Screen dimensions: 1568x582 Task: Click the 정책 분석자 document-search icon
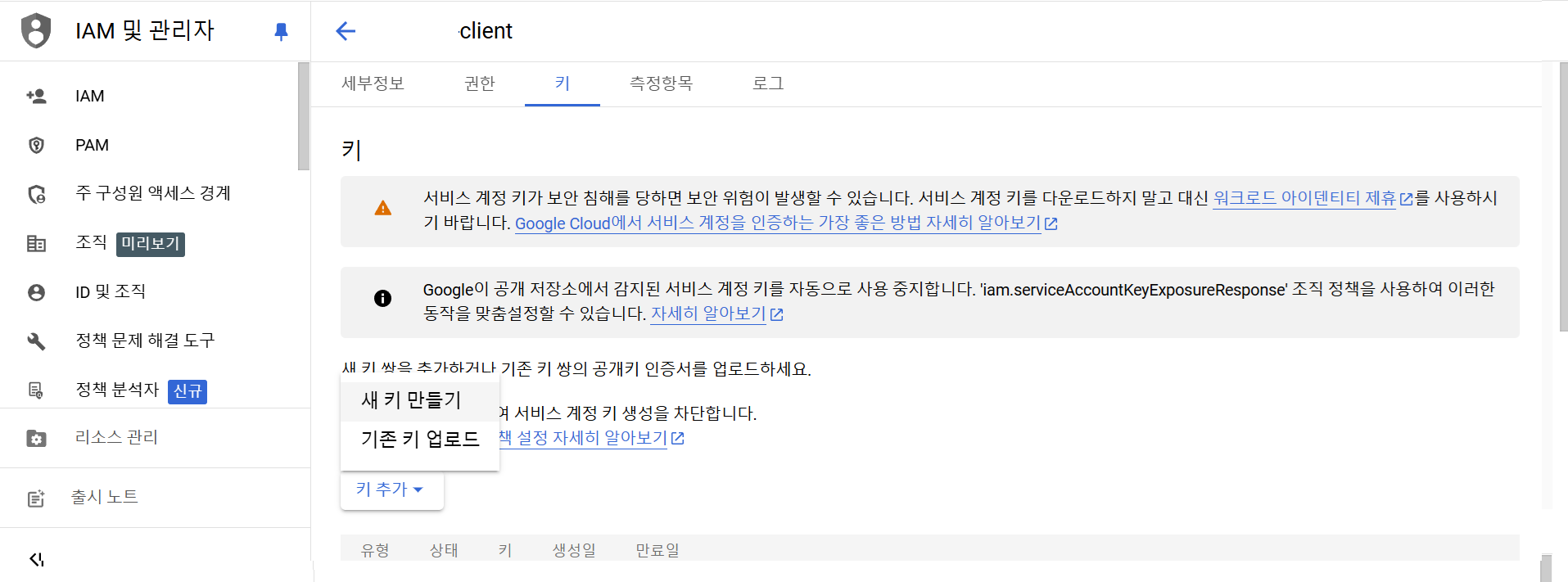pyautogui.click(x=36, y=390)
